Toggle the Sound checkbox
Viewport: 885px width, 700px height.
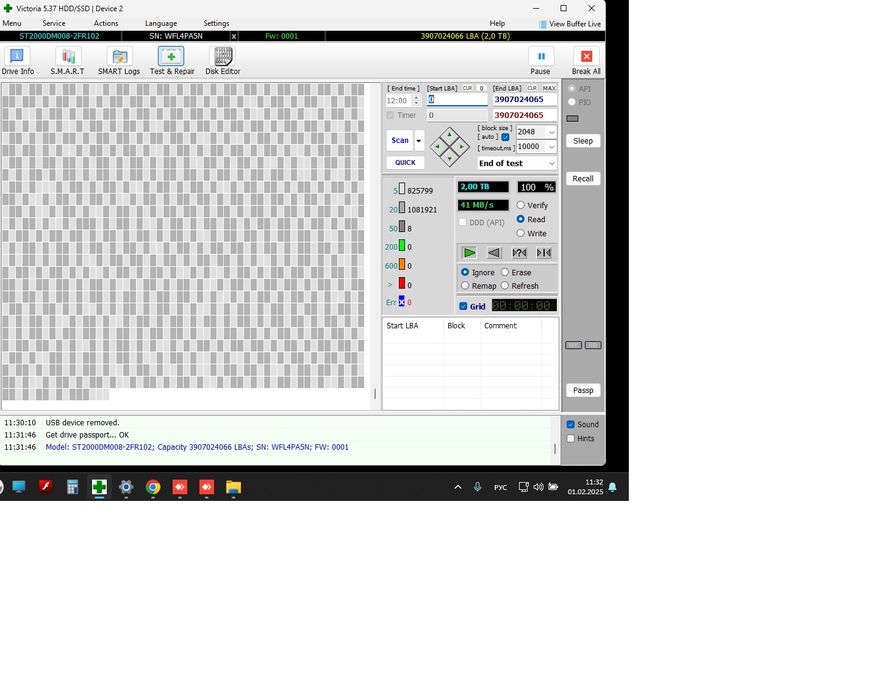click(571, 424)
